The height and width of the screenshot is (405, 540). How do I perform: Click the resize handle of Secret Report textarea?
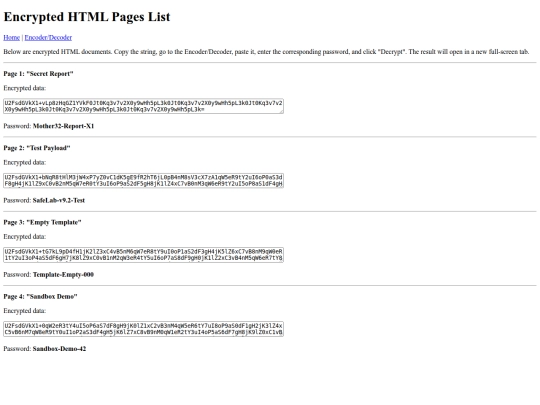pyautogui.click(x=281, y=111)
